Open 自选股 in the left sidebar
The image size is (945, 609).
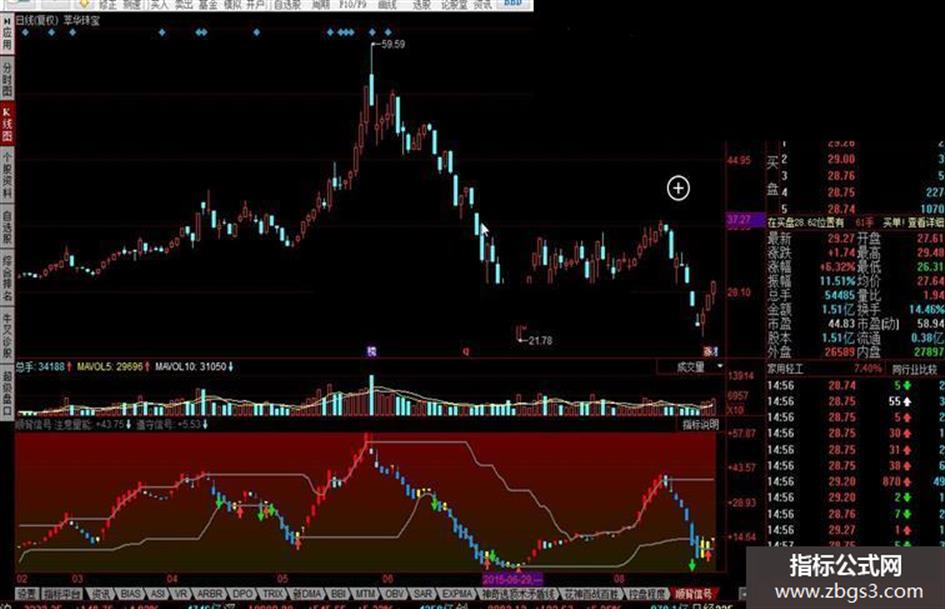point(7,227)
